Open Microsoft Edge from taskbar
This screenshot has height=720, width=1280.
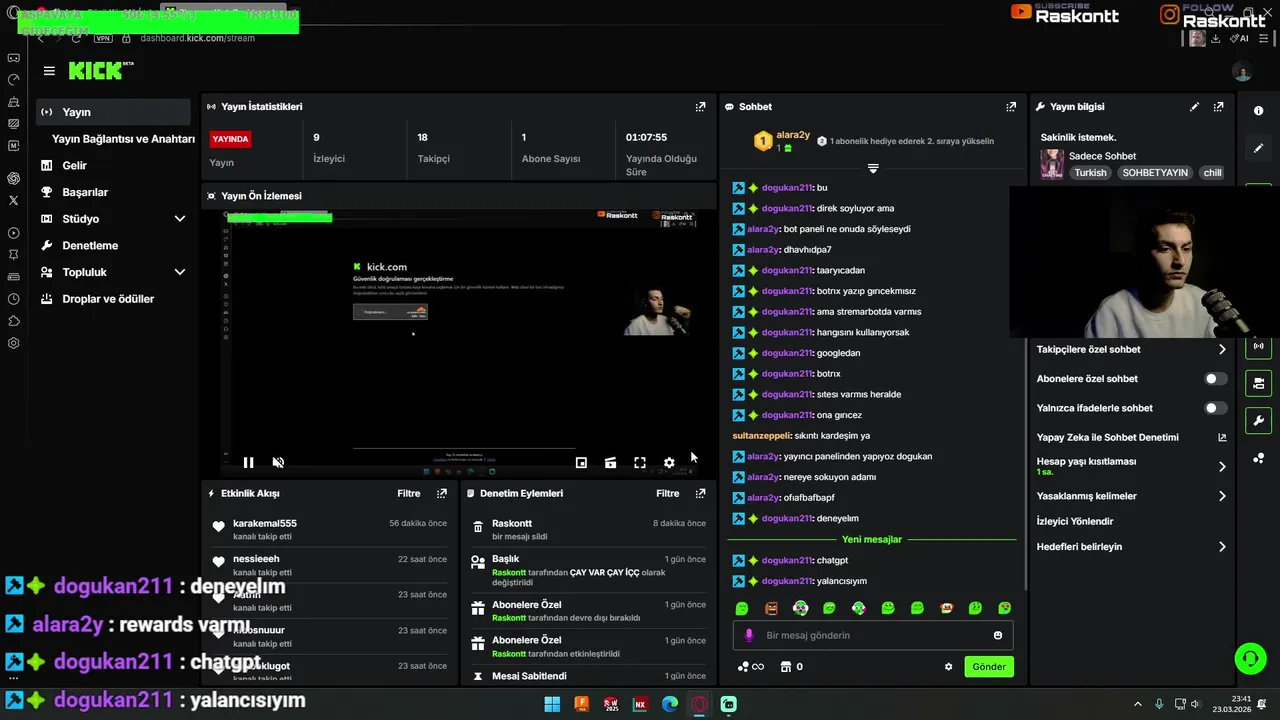click(x=670, y=704)
